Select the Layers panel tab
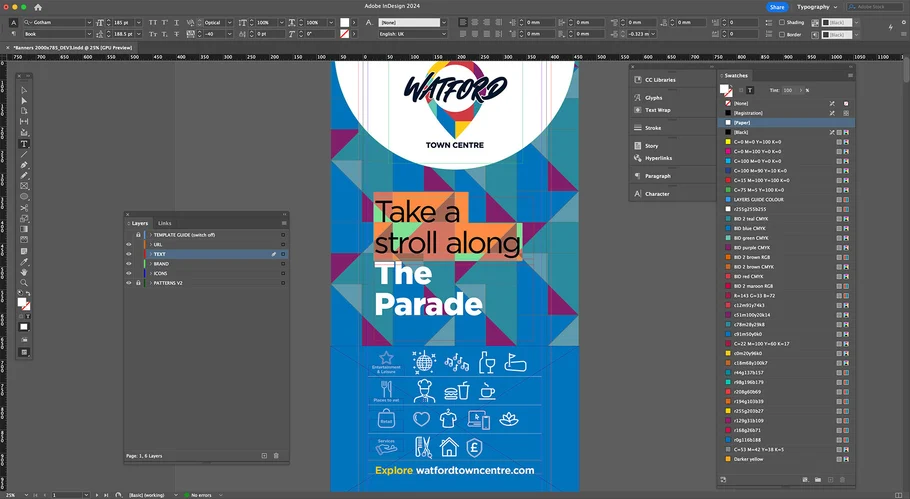 (x=139, y=223)
